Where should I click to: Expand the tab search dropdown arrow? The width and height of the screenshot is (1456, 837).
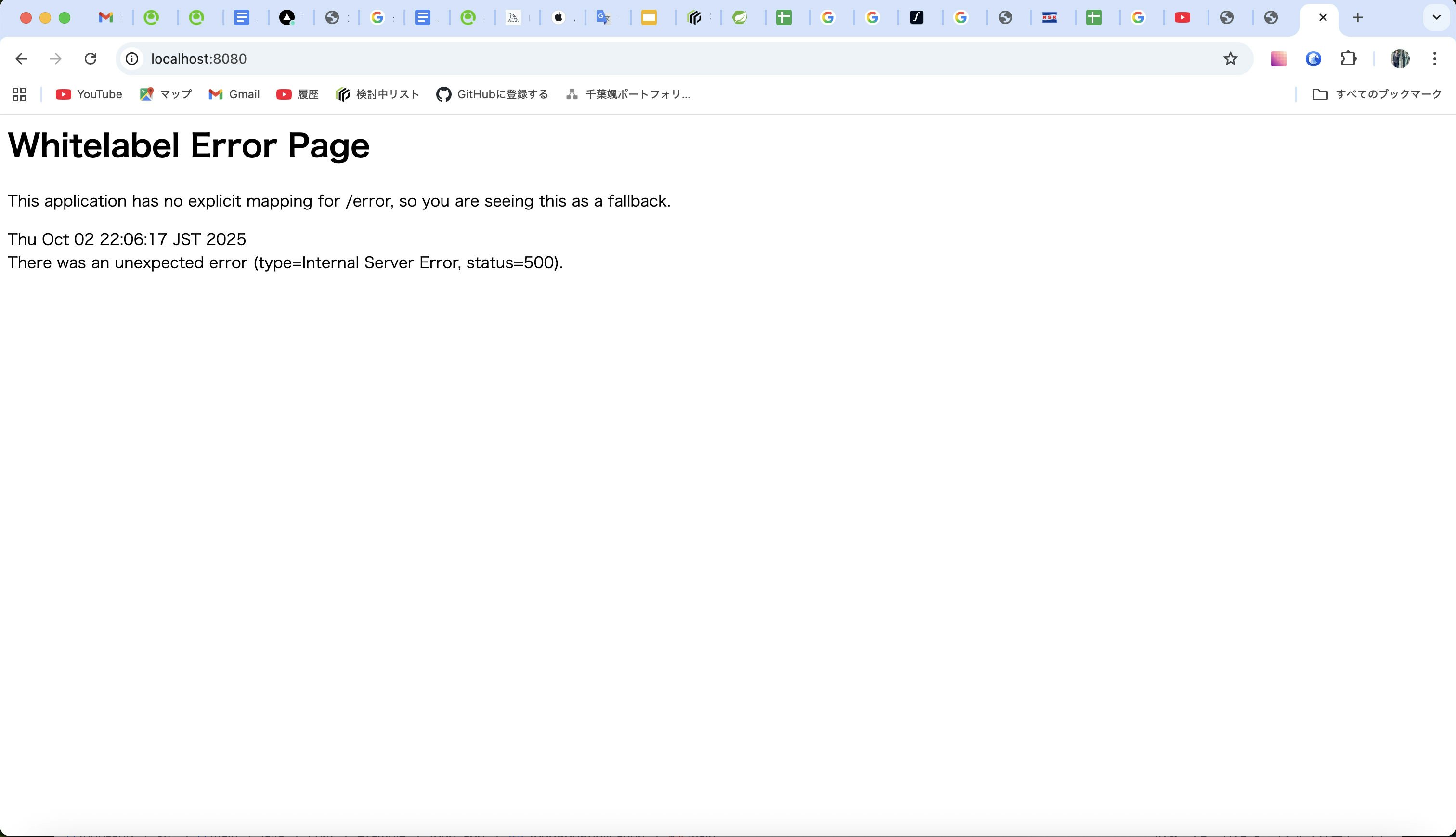(x=1436, y=17)
